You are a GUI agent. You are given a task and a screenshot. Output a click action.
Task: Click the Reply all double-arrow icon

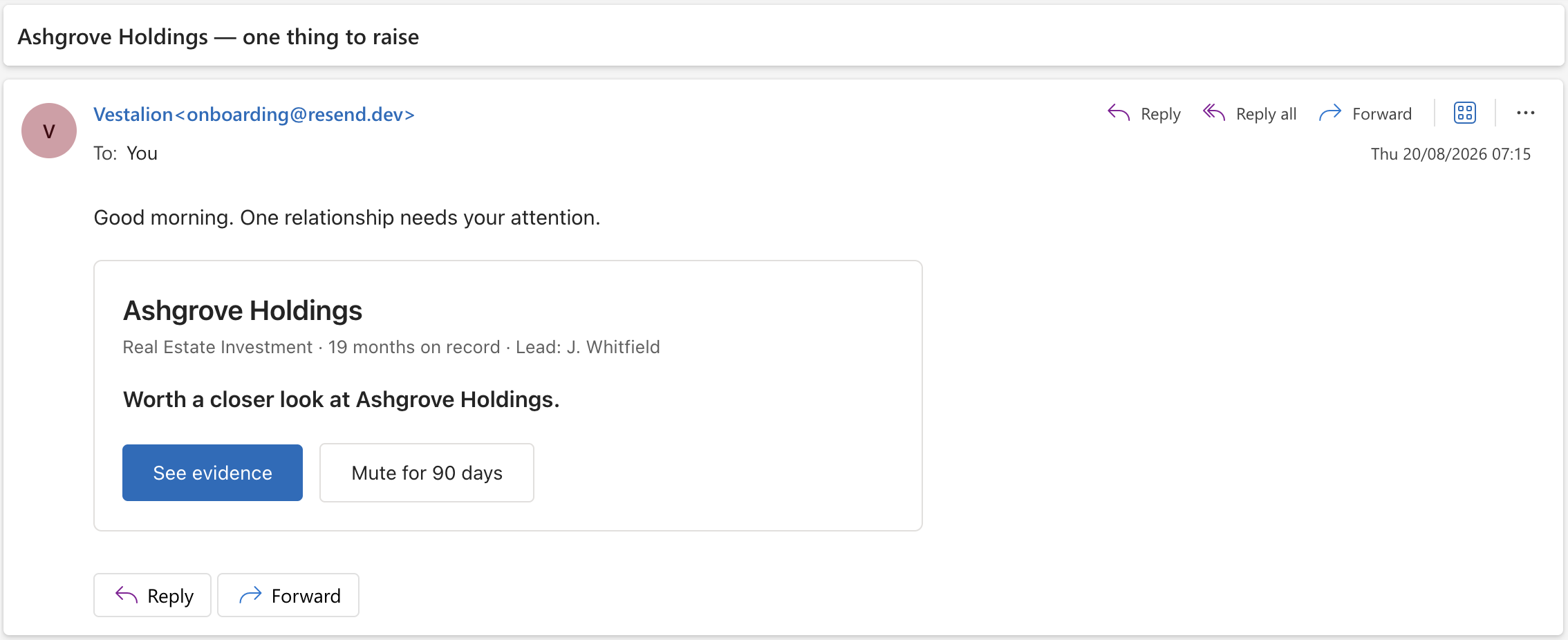click(1214, 113)
